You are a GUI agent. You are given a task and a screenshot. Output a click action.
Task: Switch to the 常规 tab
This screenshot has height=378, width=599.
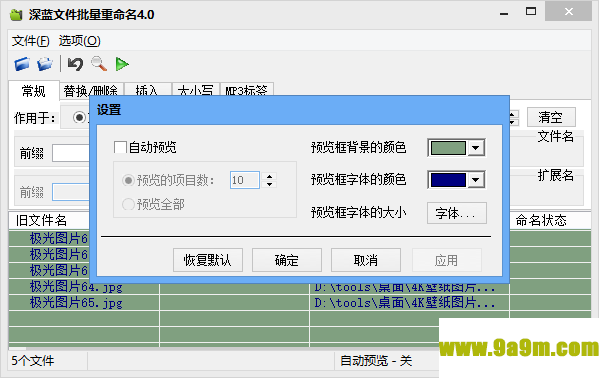34,91
